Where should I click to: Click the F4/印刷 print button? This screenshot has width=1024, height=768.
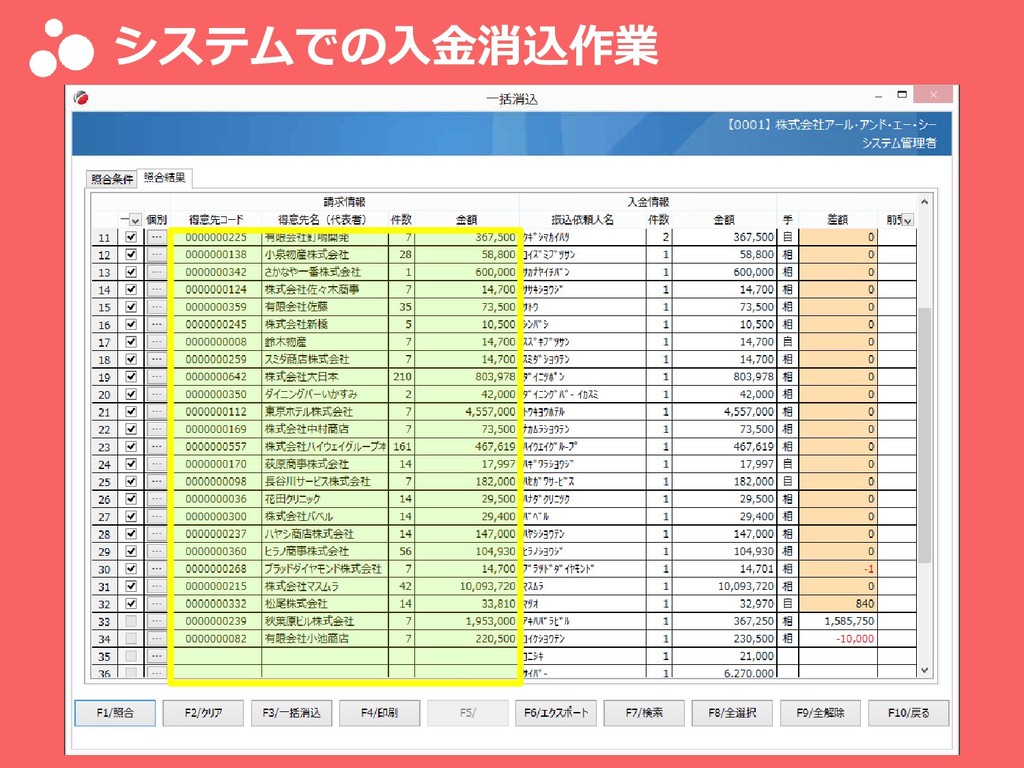click(x=379, y=713)
